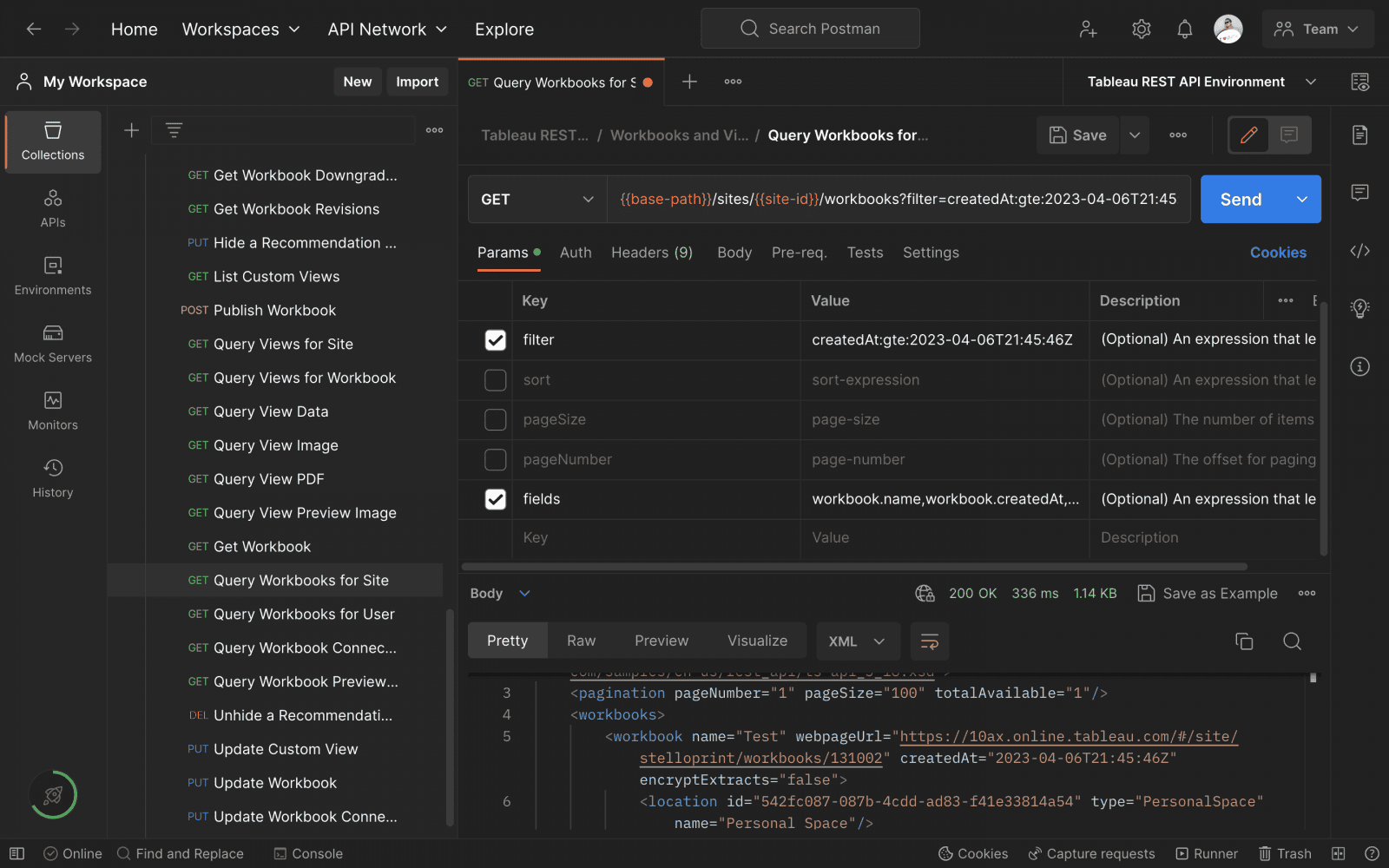The image size is (1389, 868).
Task: Switch to the Headers (9) tab
Action: tap(652, 253)
